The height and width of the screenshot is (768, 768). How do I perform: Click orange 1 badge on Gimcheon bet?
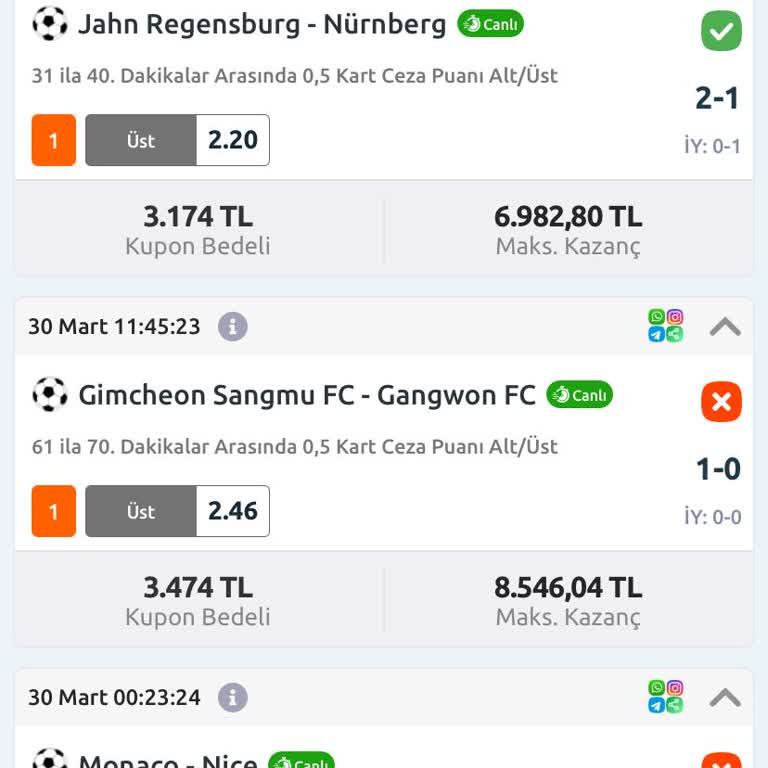click(x=54, y=511)
